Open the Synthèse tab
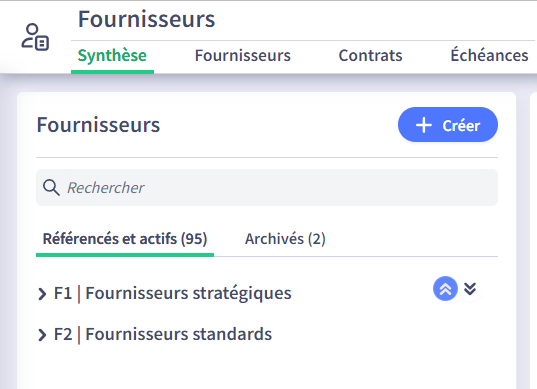The width and height of the screenshot is (537, 389). [x=112, y=56]
